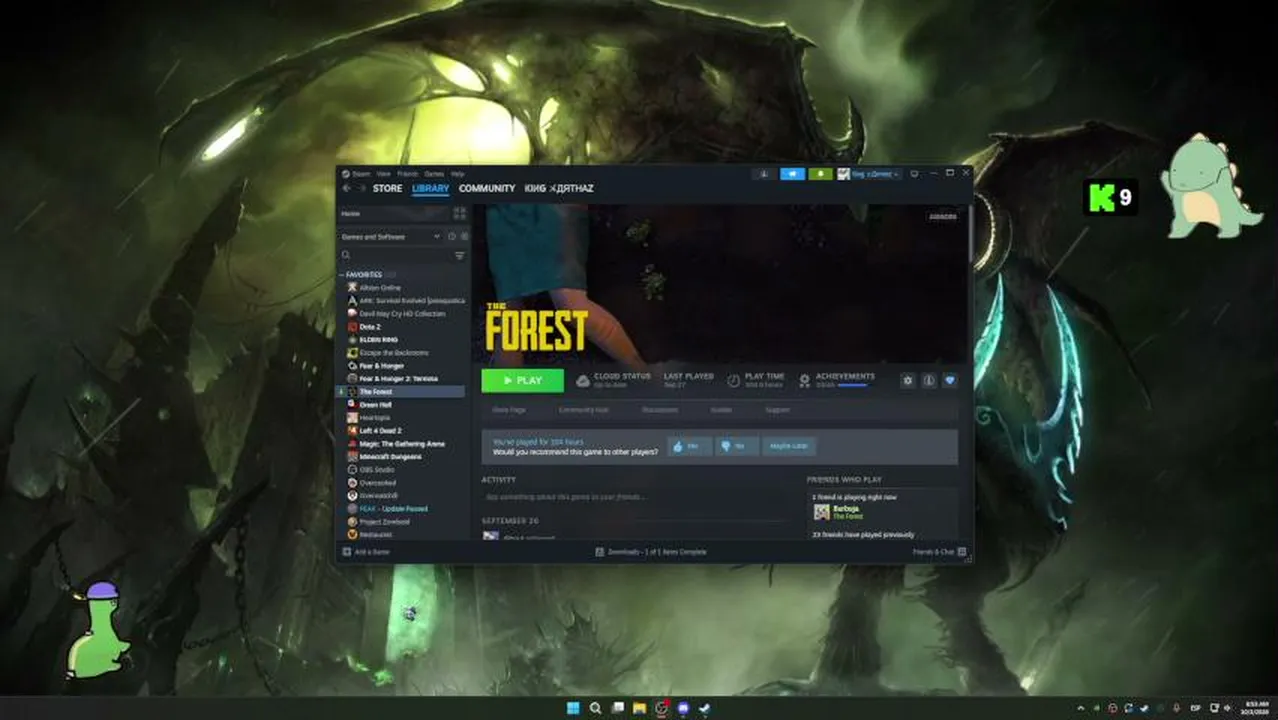Open the Games menu
This screenshot has height=720, width=1278.
pos(434,174)
